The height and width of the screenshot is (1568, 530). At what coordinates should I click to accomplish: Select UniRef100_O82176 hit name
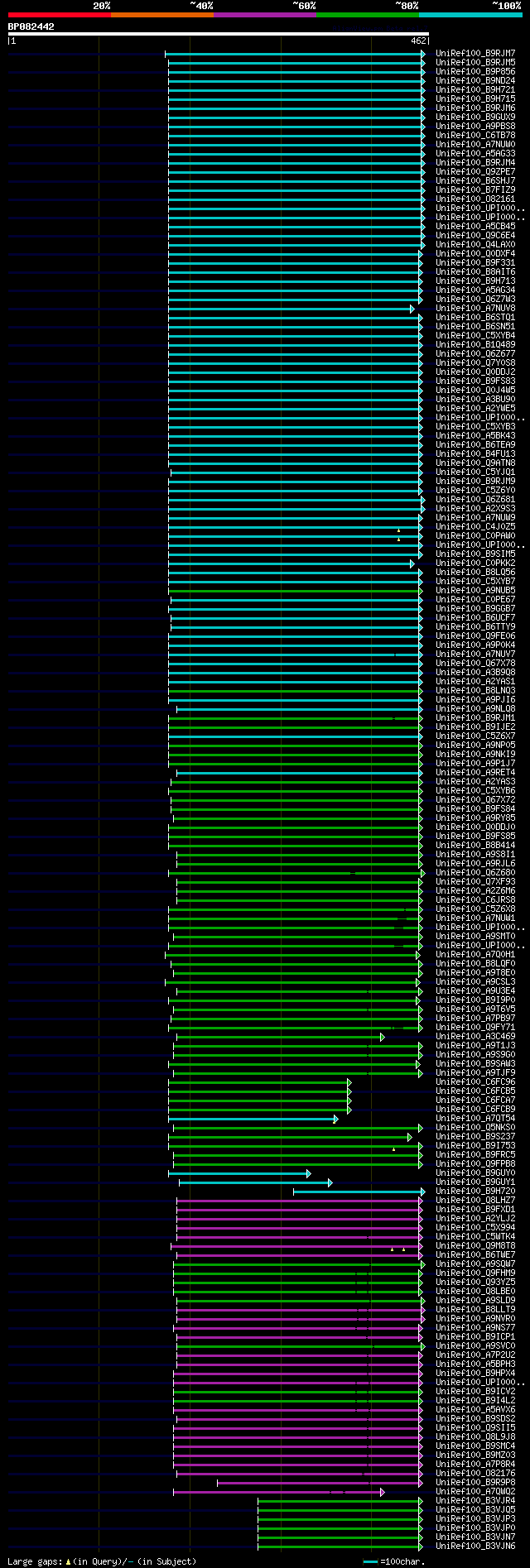click(x=475, y=1474)
